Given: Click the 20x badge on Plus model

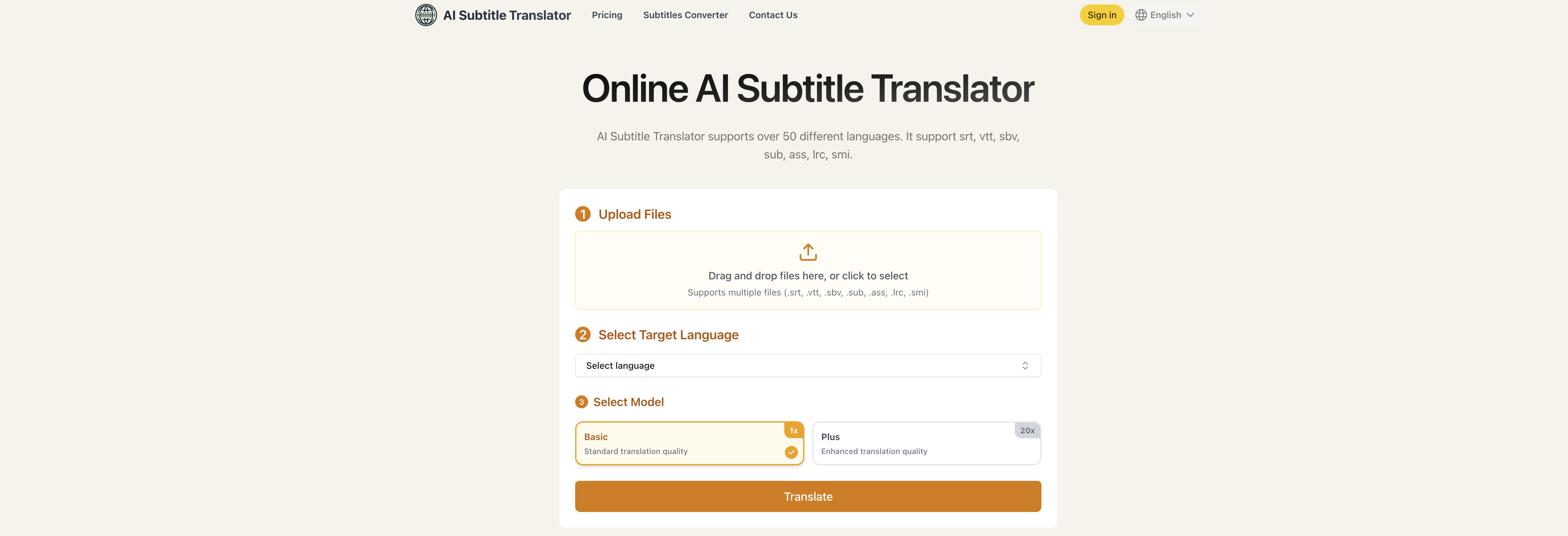Looking at the screenshot, I should (1027, 430).
